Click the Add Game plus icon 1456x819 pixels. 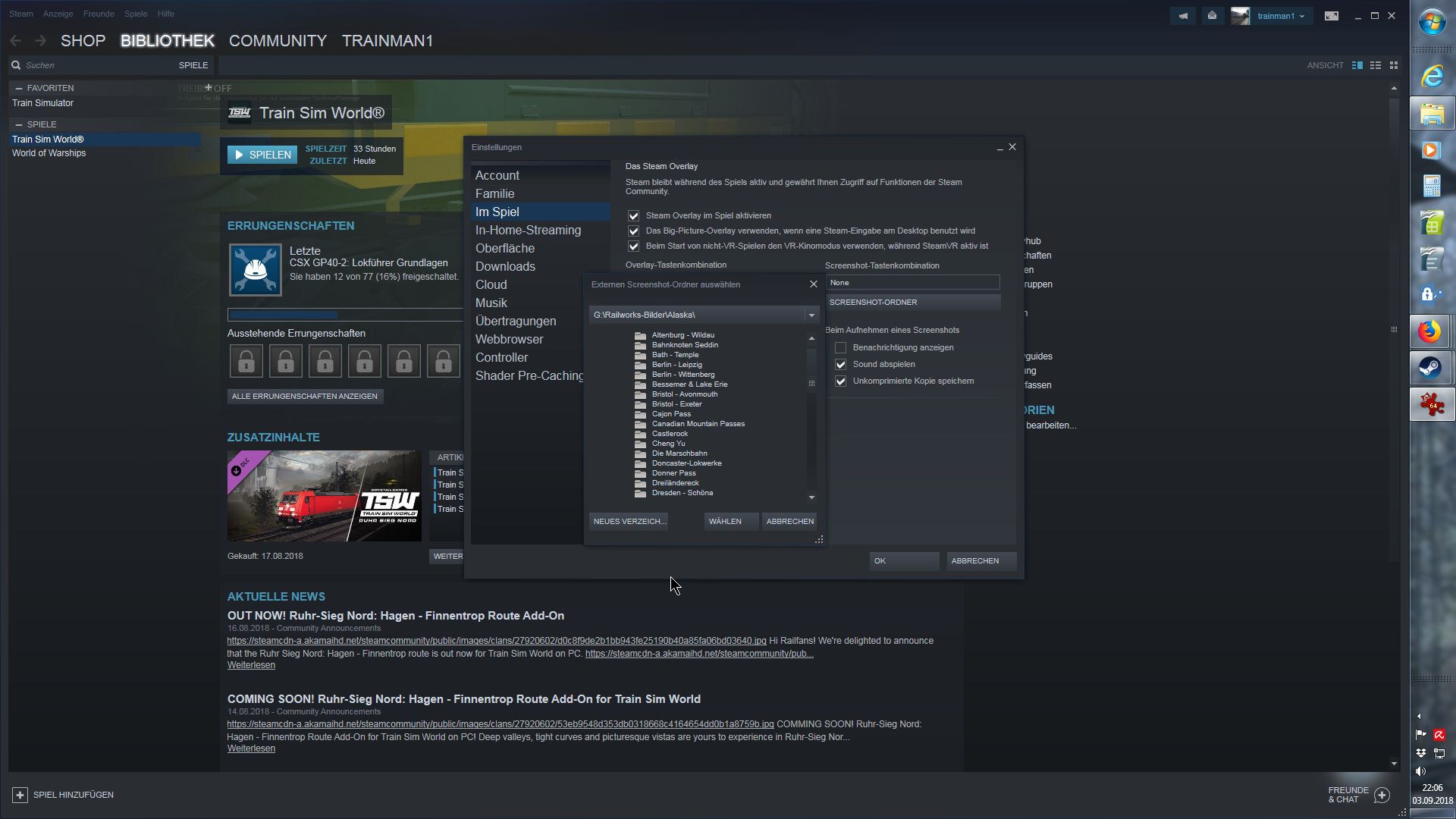tap(20, 795)
